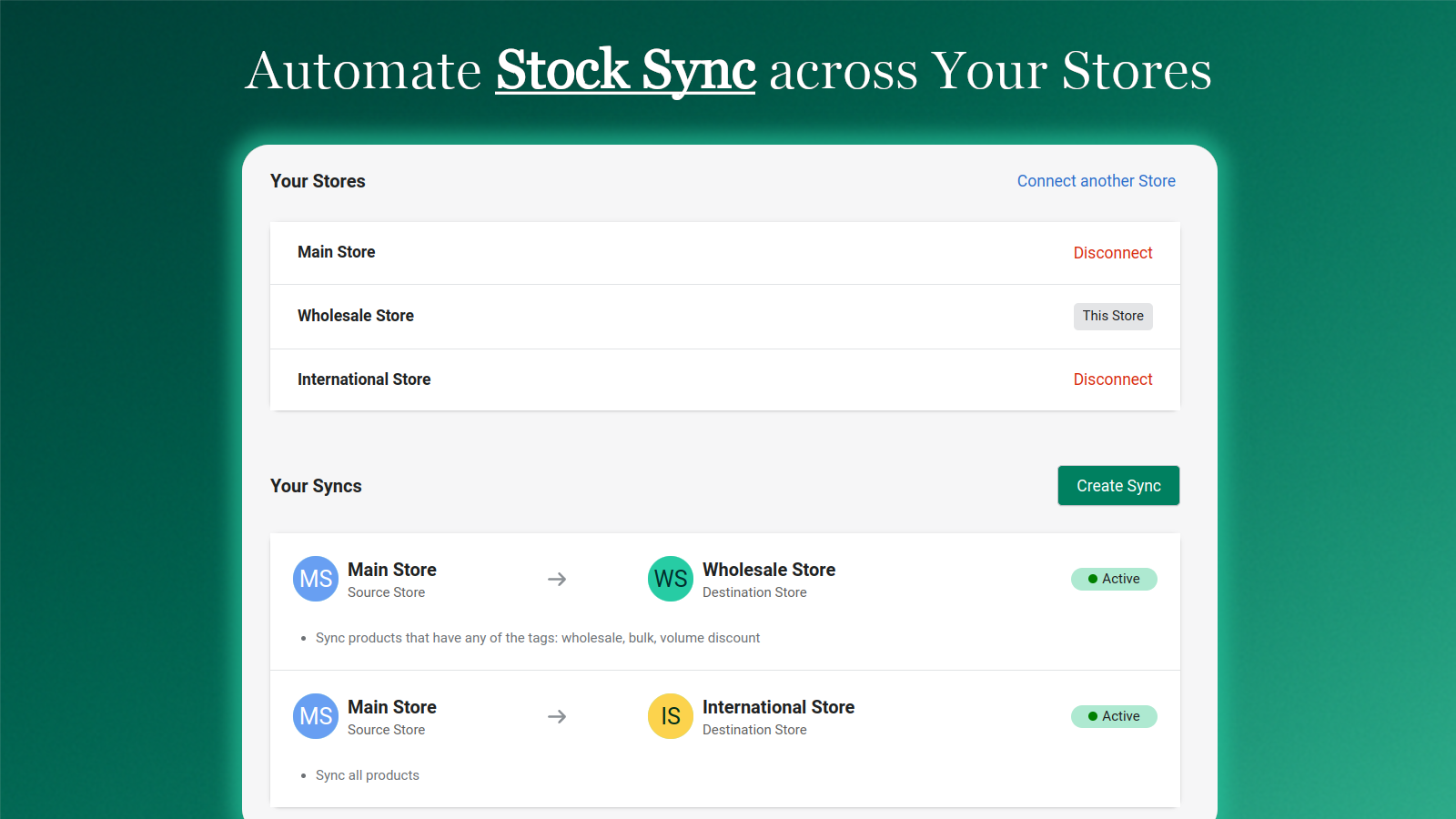Image resolution: width=1456 pixels, height=819 pixels.
Task: Click the International Store IS avatar icon
Action: [670, 716]
